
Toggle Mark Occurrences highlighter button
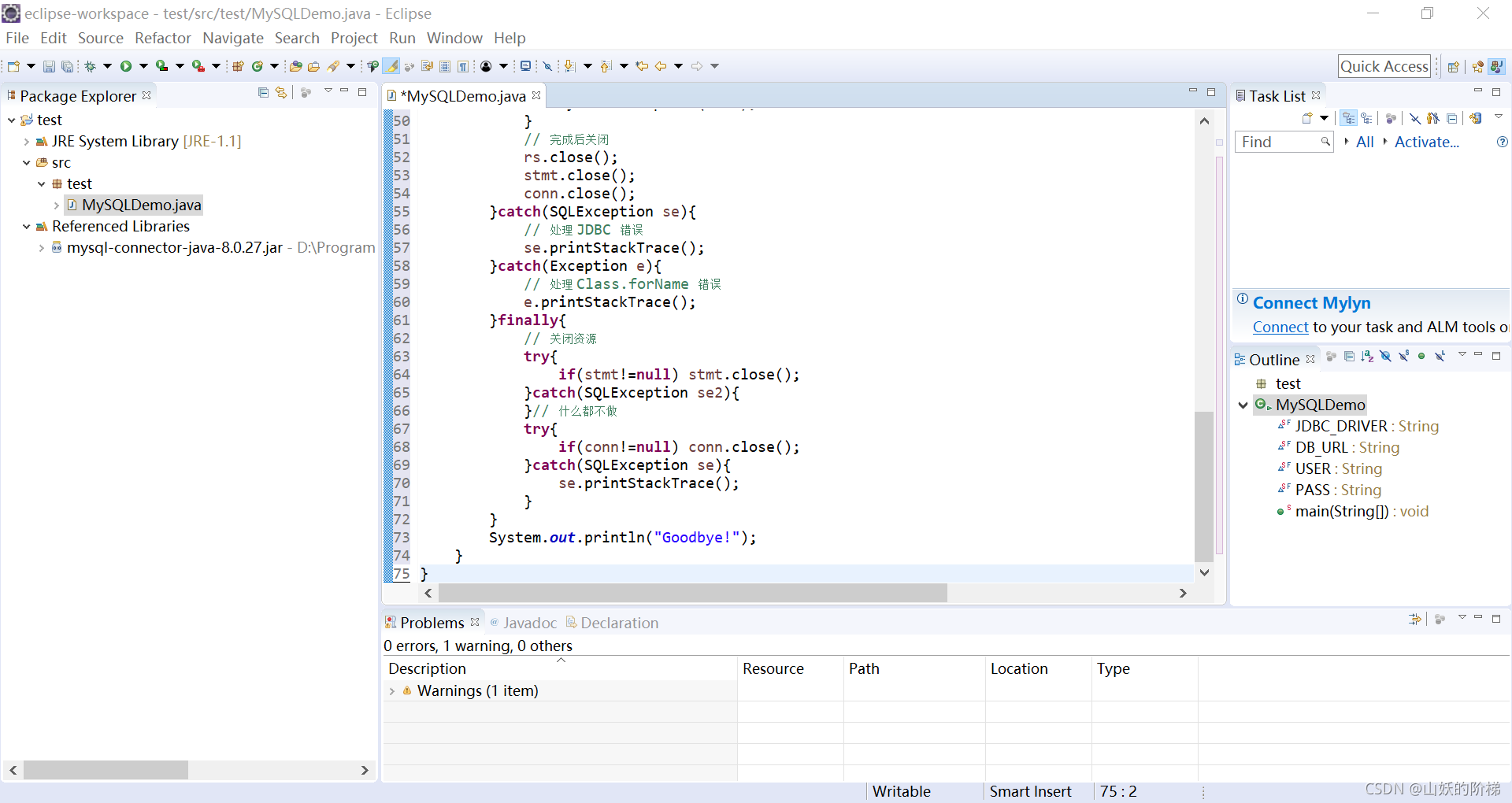click(x=391, y=66)
